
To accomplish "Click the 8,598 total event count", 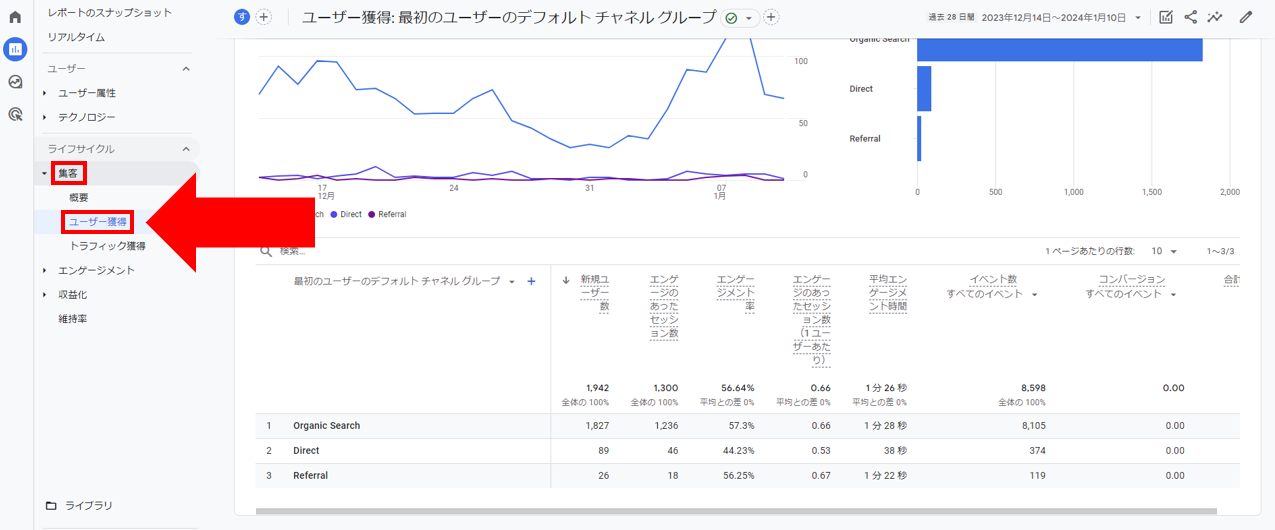I will pos(1031,388).
